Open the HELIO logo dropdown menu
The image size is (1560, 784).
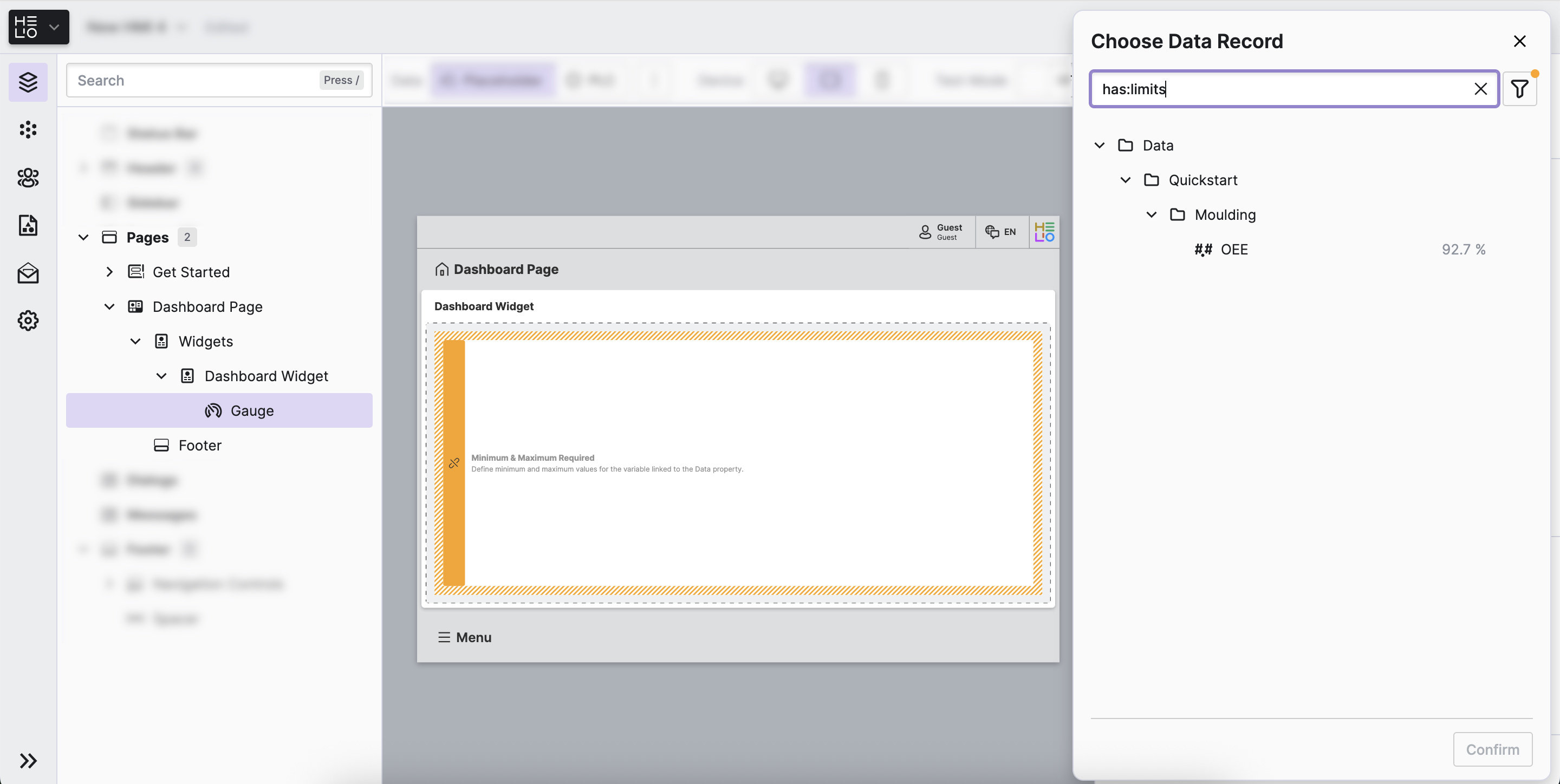point(39,27)
